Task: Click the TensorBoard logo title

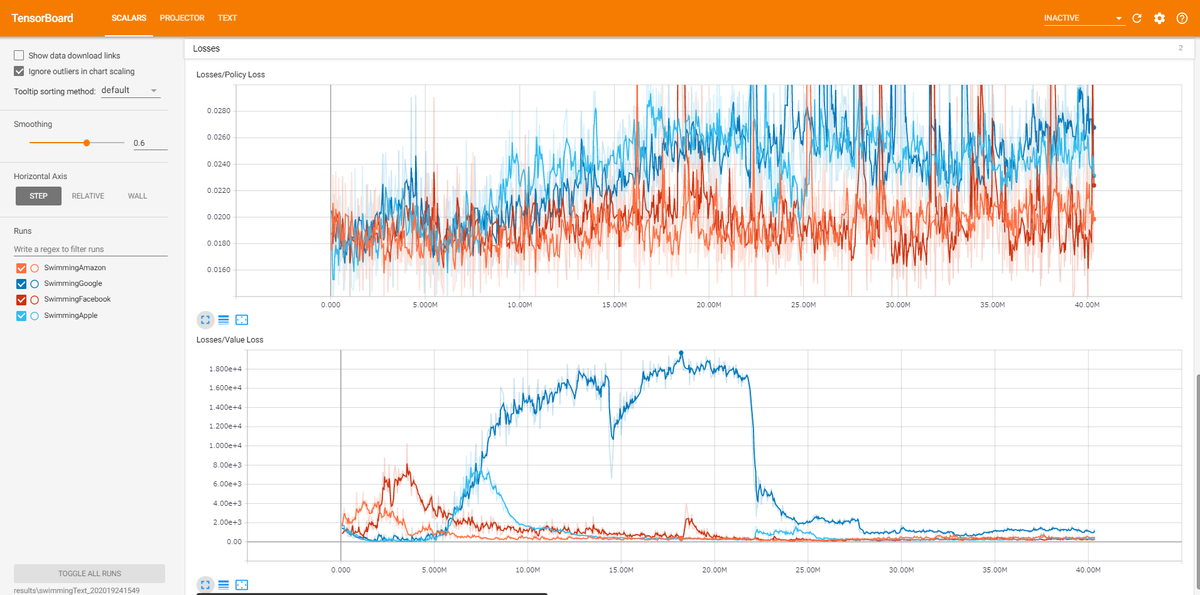Action: point(44,19)
